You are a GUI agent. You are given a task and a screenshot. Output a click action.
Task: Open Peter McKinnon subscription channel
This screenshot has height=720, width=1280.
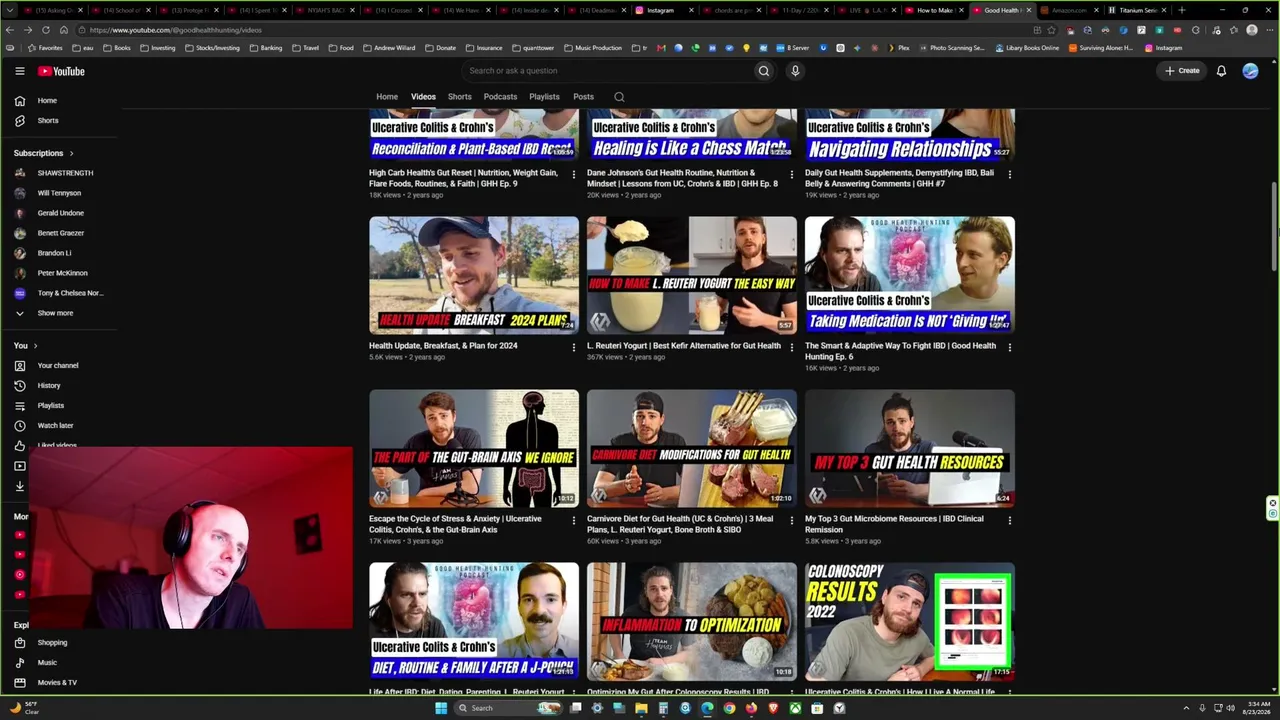coord(60,273)
